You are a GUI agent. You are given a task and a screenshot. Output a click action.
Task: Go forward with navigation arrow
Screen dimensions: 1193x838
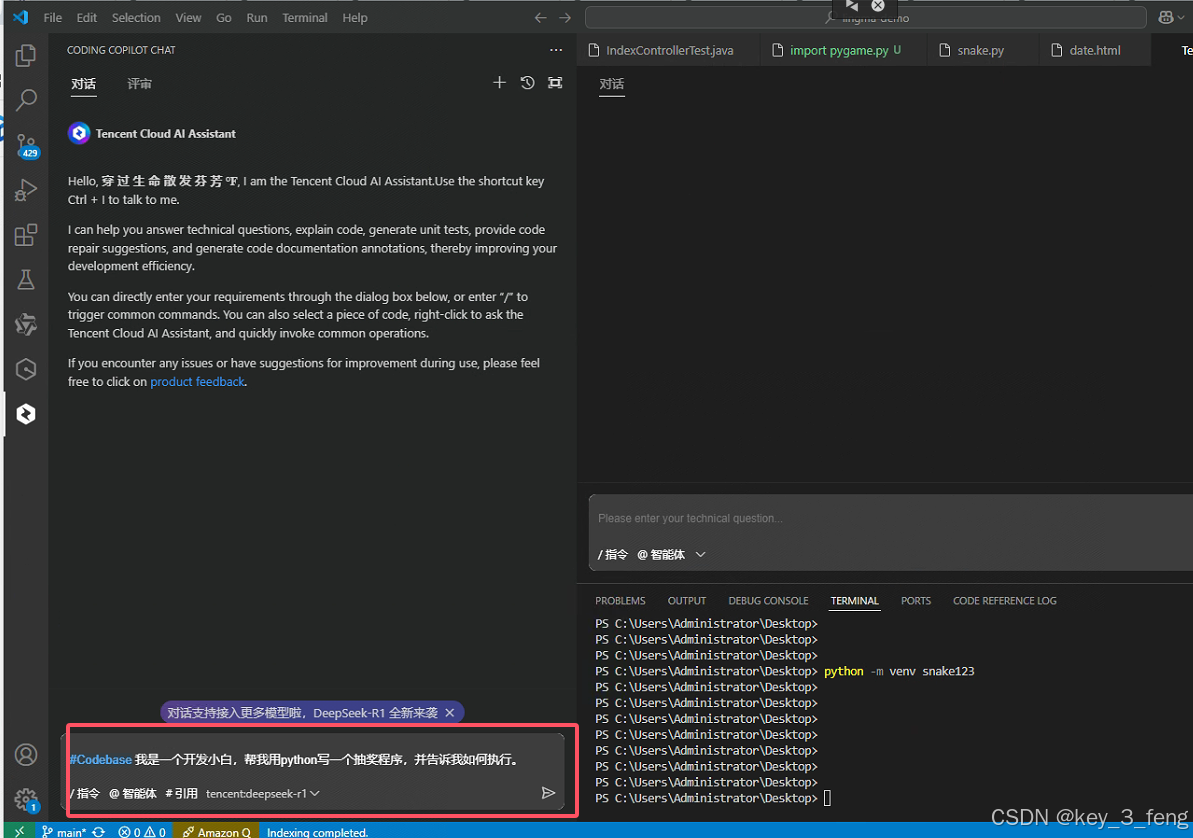(x=565, y=18)
